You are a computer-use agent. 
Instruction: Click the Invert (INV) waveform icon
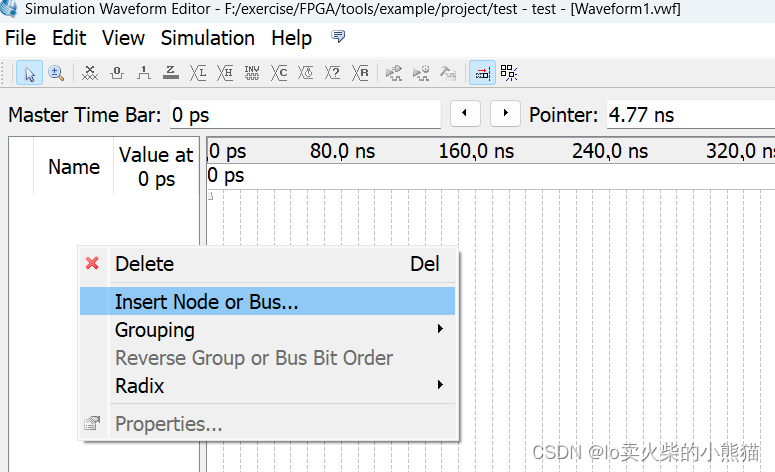[252, 73]
